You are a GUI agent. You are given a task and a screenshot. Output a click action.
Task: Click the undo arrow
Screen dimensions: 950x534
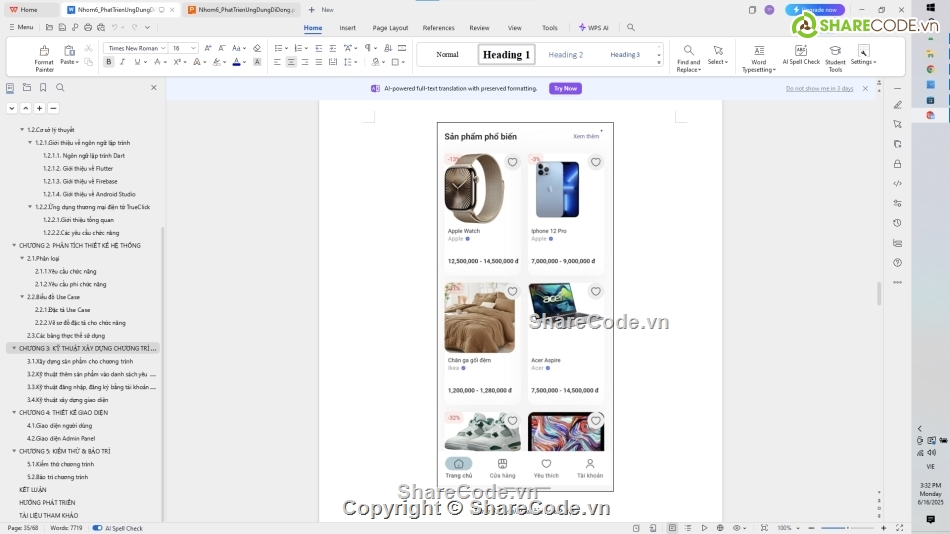(115, 27)
